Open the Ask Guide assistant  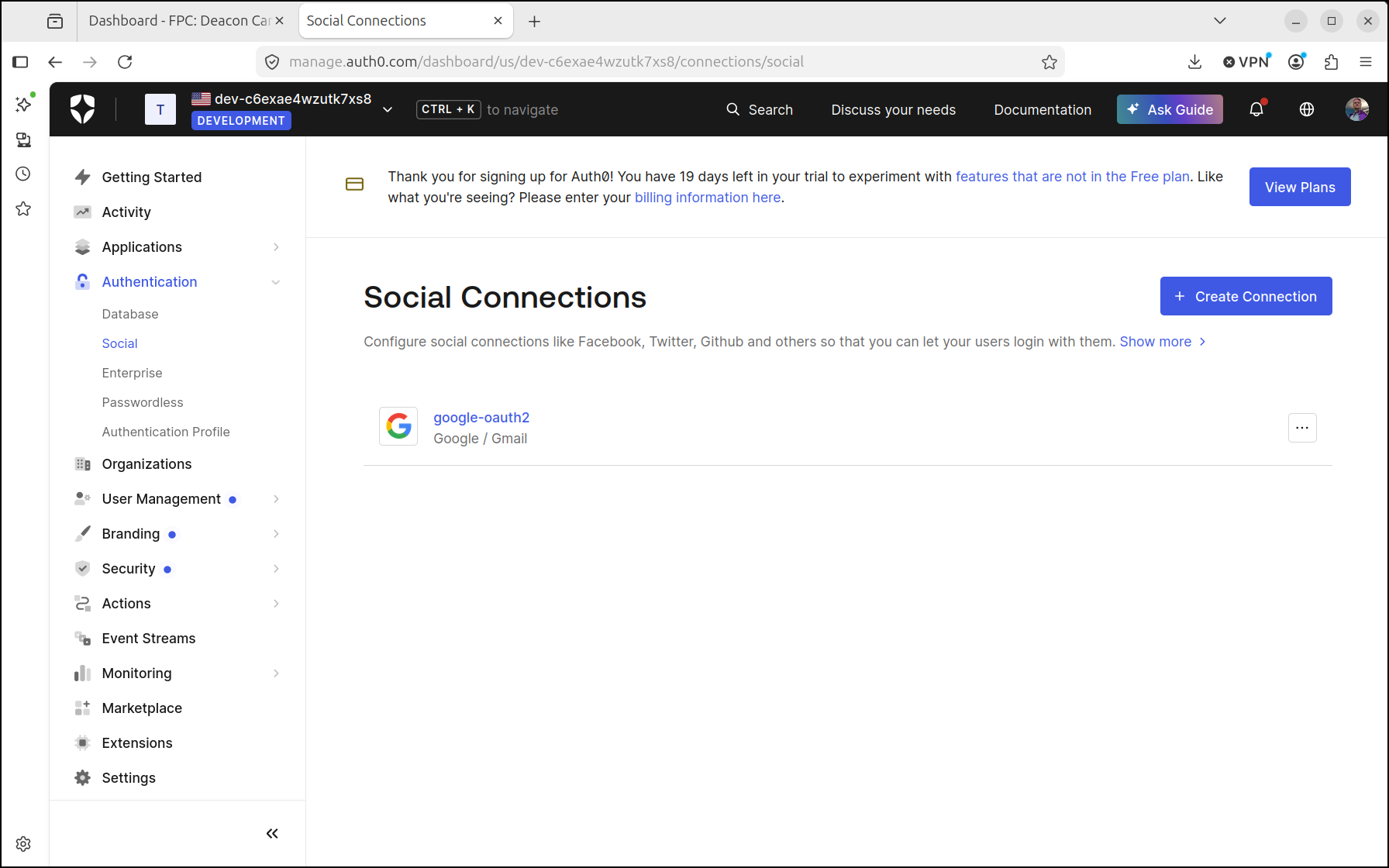click(1170, 109)
